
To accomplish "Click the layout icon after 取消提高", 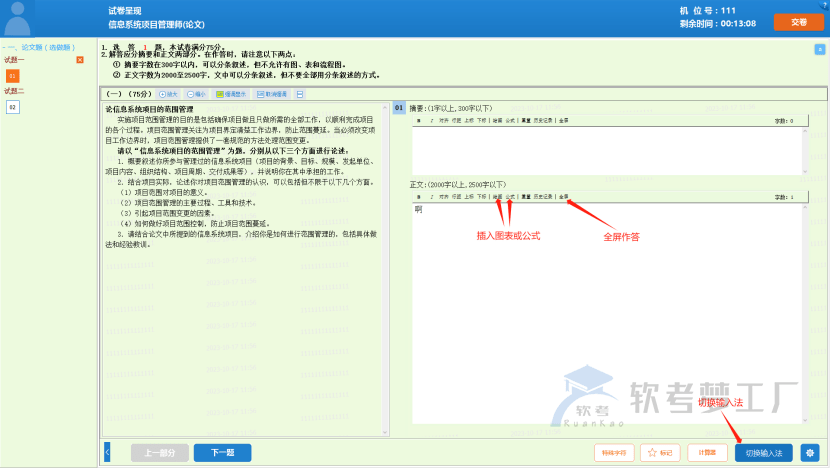I will click(x=300, y=94).
